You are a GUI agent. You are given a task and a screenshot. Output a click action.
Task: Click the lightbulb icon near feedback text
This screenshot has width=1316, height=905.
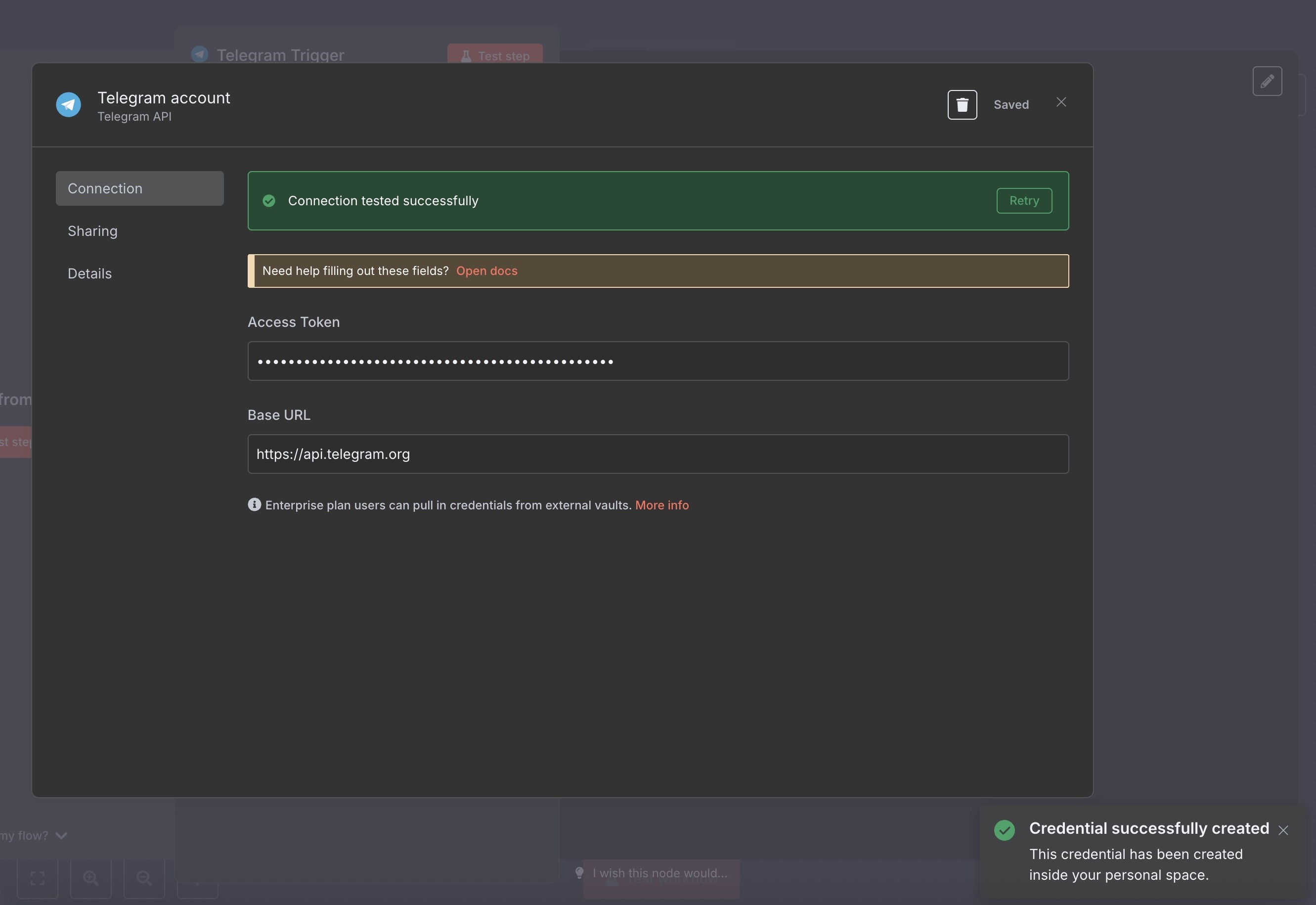tap(579, 873)
